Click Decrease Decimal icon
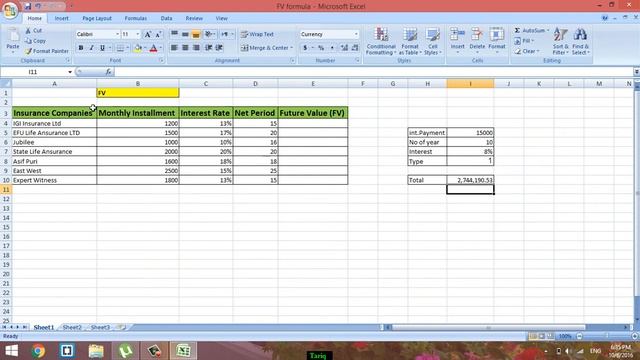640x360 pixels. [355, 48]
